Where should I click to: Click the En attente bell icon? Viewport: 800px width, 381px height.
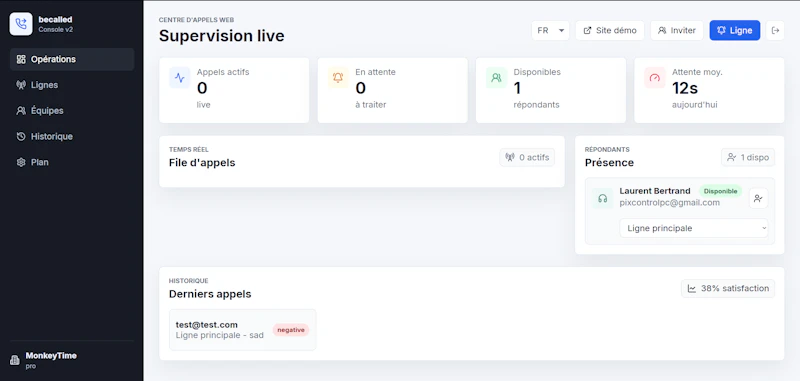(x=338, y=78)
